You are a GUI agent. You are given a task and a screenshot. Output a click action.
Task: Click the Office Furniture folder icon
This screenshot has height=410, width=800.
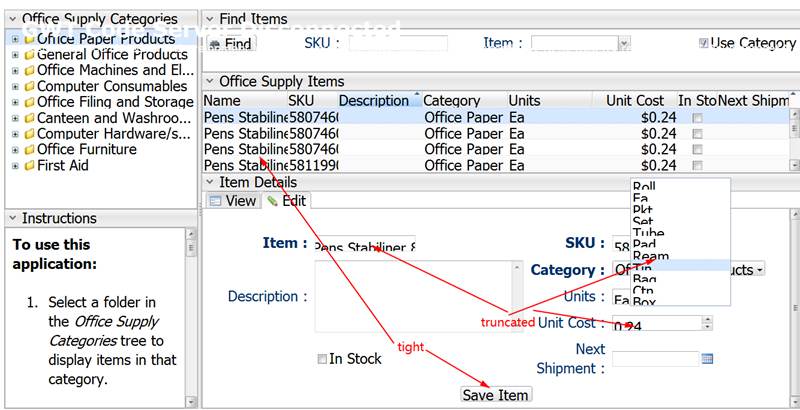point(29,149)
